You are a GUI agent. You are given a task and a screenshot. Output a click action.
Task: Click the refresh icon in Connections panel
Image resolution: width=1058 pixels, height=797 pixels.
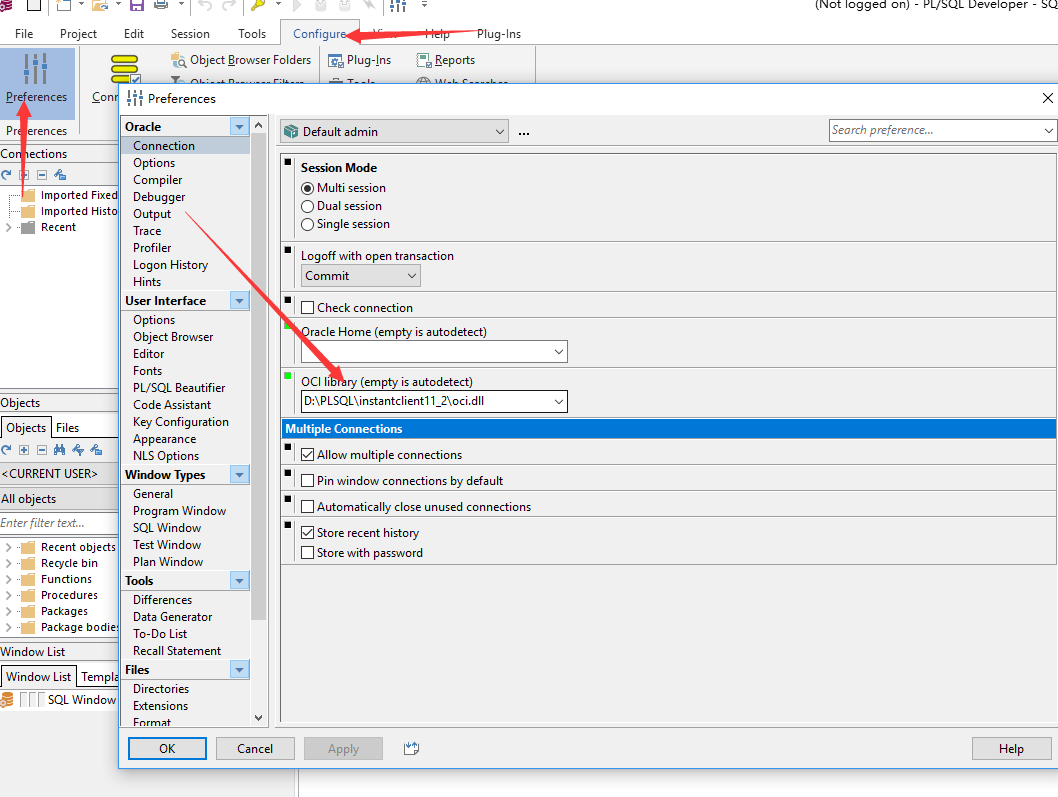(7, 174)
